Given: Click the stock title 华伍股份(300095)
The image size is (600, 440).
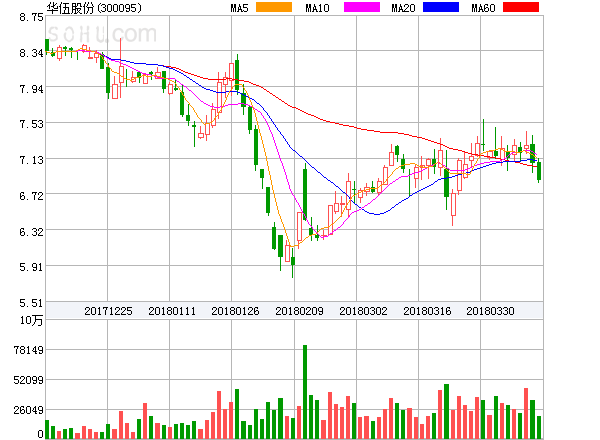Looking at the screenshot, I should 94,8.
